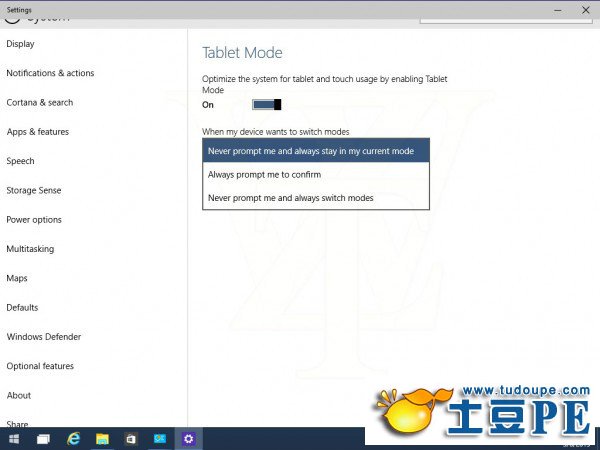Image resolution: width=600 pixels, height=450 pixels.
Task: Open Multitasking settings
Action: [30, 249]
